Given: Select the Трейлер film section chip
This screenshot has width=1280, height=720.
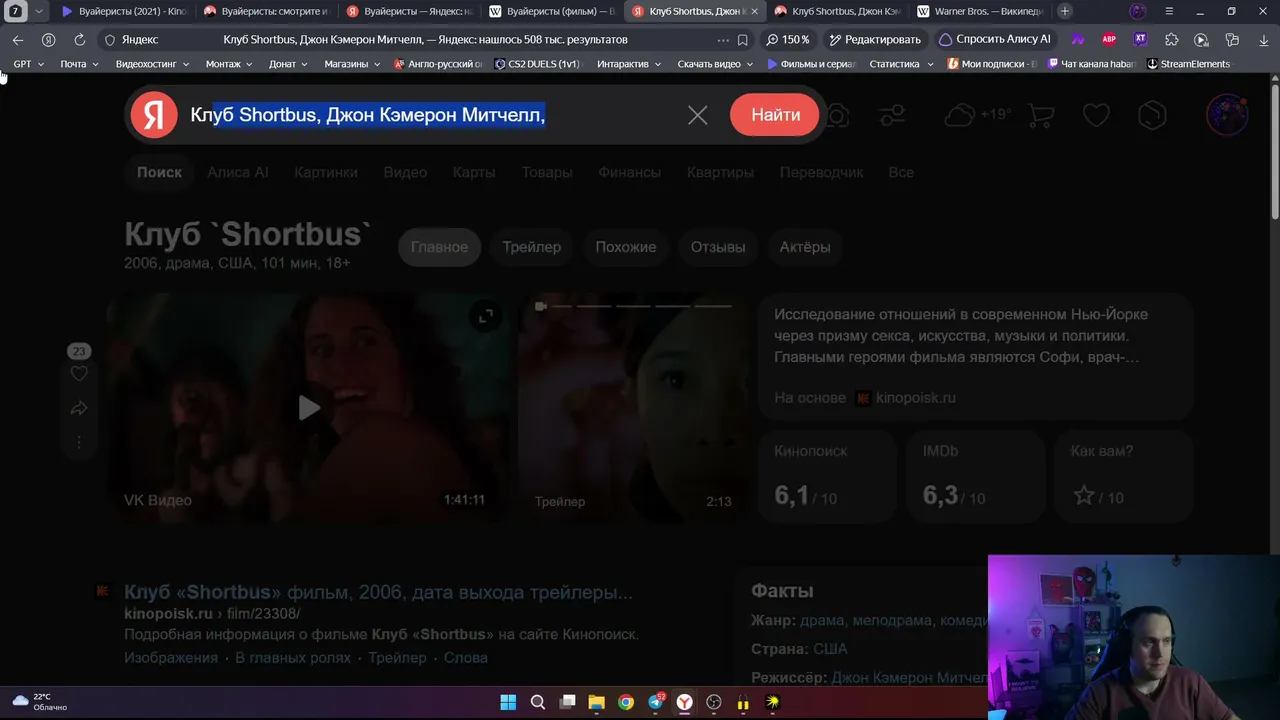Looking at the screenshot, I should [x=532, y=247].
